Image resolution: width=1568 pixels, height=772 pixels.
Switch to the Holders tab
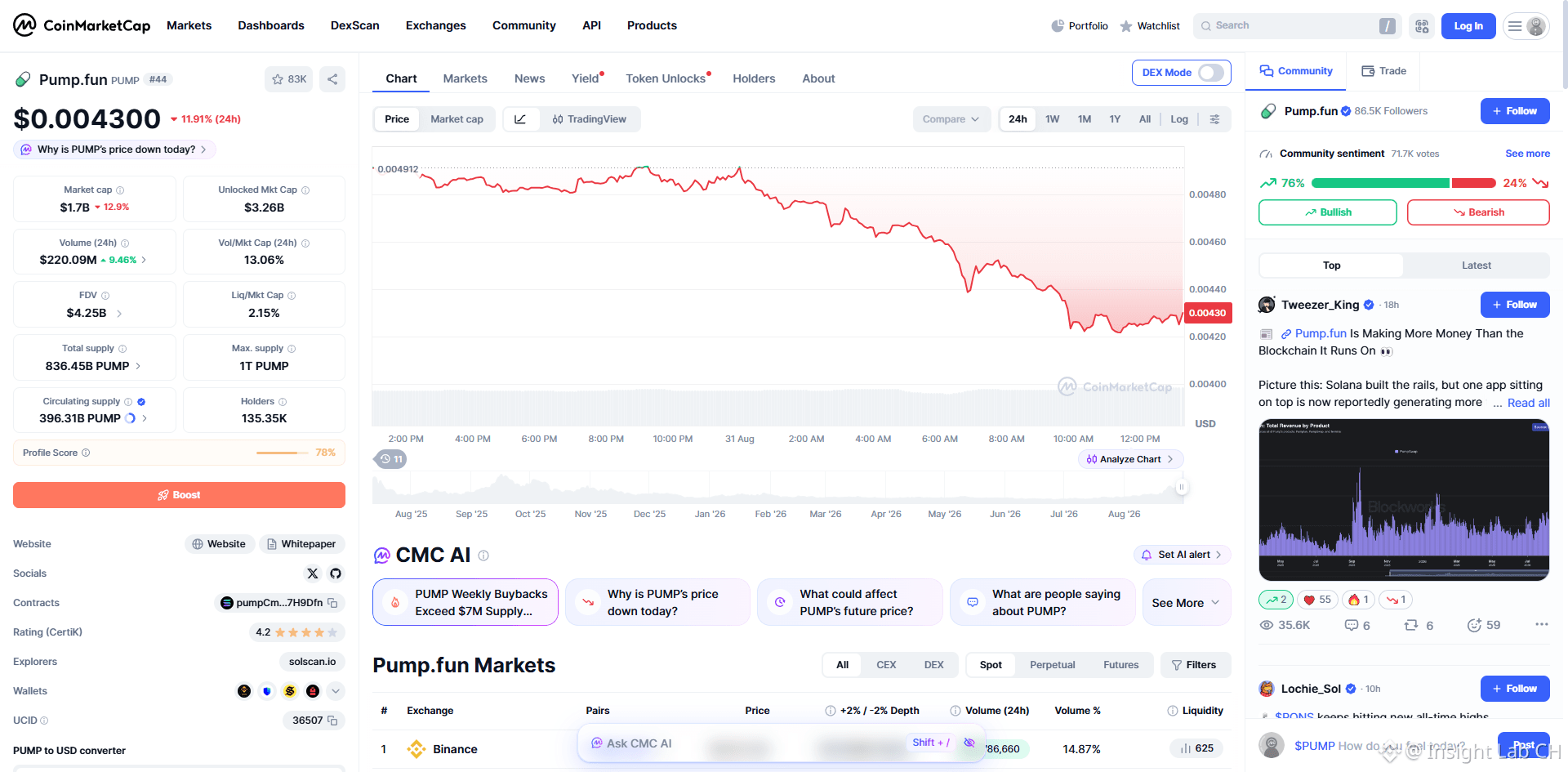coord(754,78)
